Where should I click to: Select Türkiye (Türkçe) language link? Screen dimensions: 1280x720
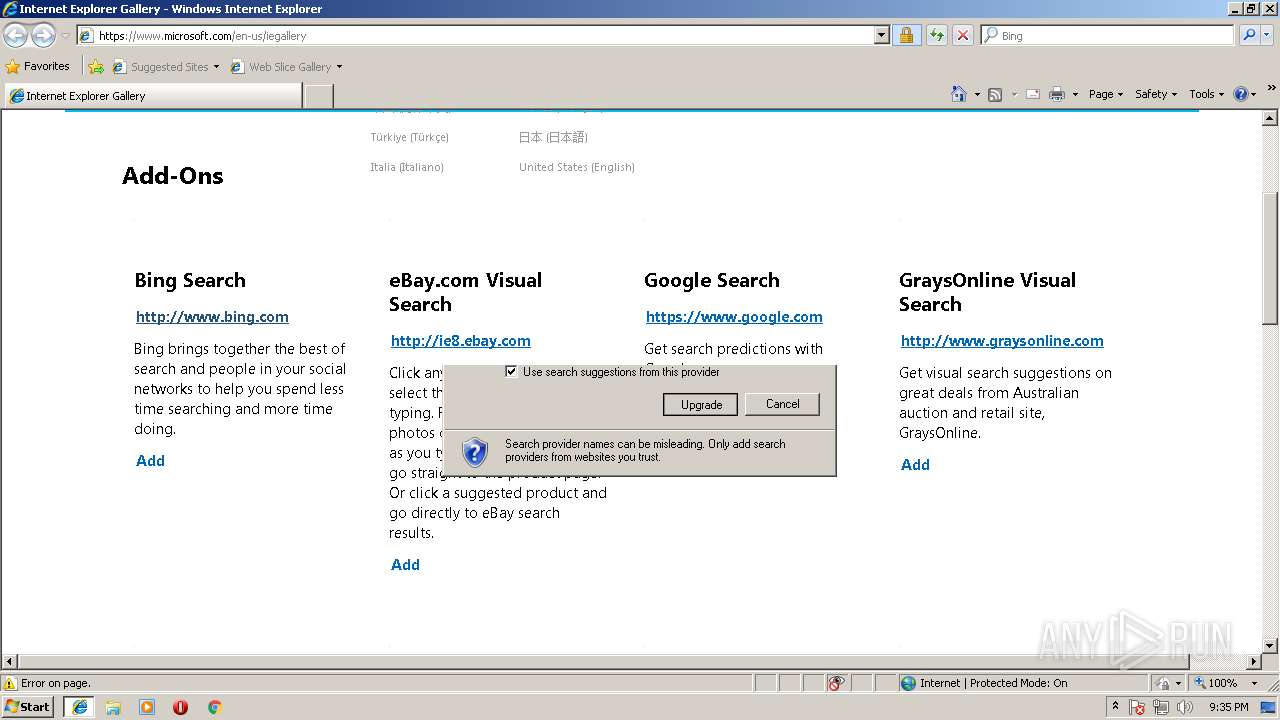(x=410, y=137)
